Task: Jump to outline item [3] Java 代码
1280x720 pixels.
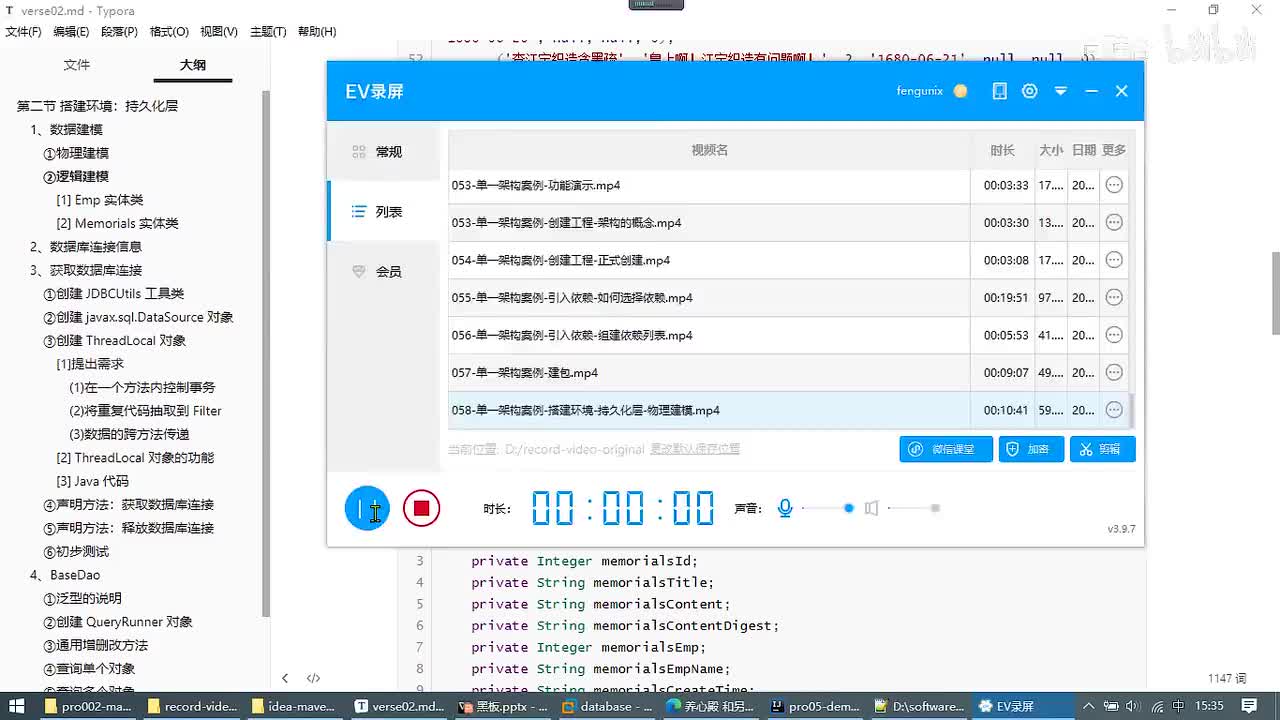Action: tap(93, 481)
